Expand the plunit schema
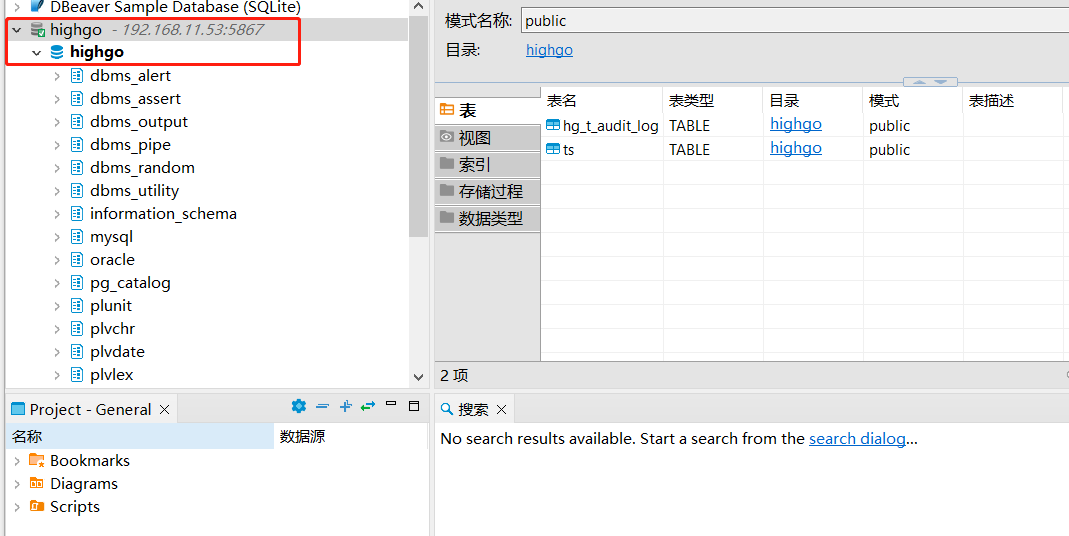 coord(57,306)
